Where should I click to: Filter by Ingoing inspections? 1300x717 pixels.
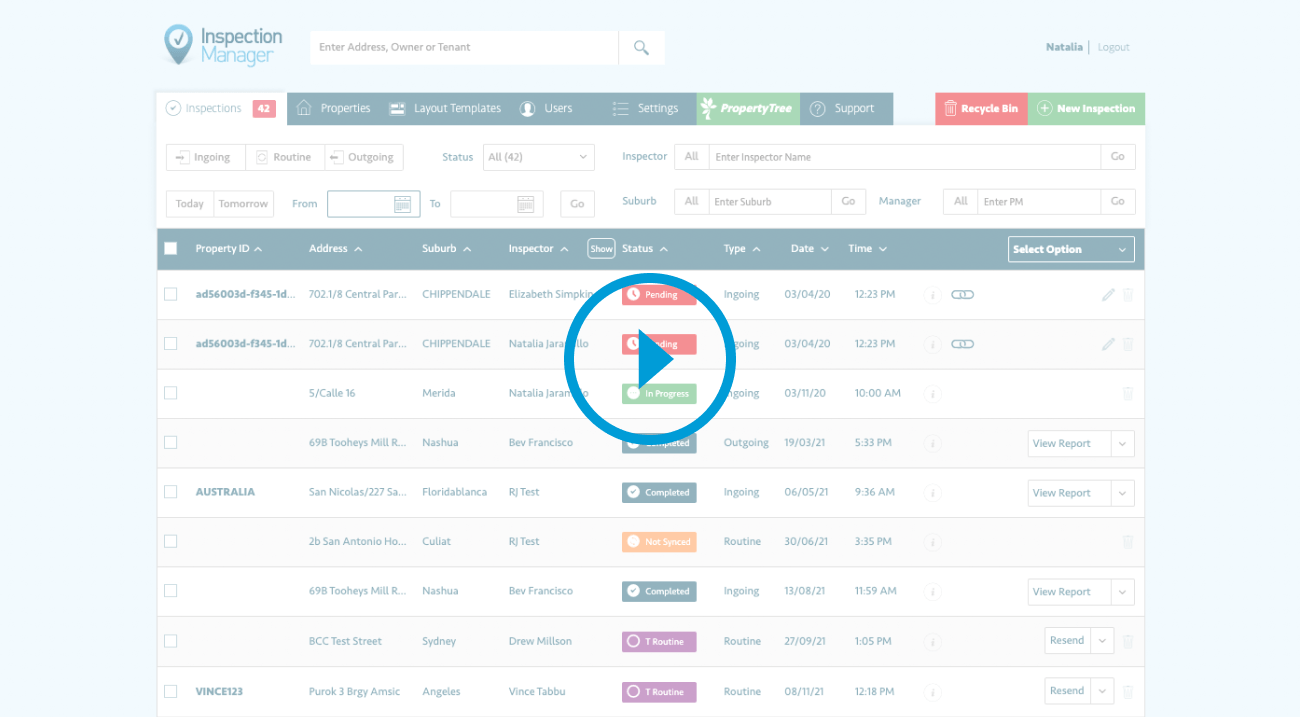tap(205, 157)
